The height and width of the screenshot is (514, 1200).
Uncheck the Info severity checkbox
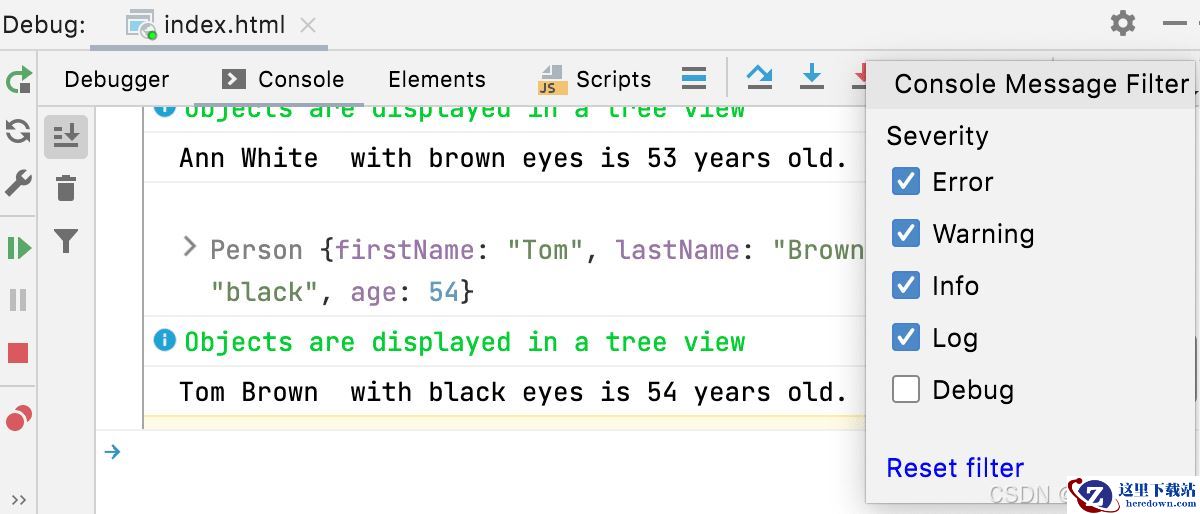(905, 285)
